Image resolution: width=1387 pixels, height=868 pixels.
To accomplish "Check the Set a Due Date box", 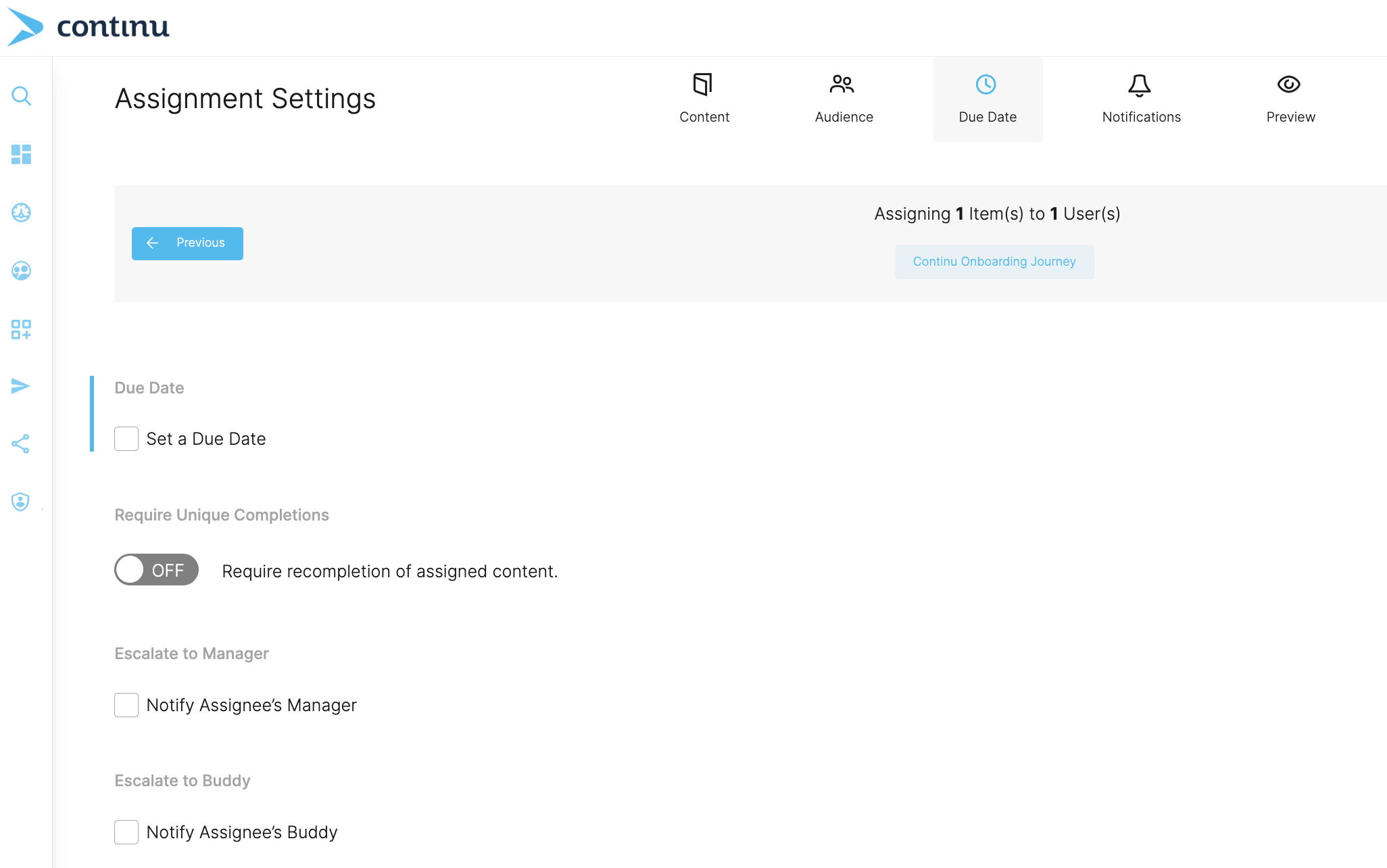I will point(126,439).
